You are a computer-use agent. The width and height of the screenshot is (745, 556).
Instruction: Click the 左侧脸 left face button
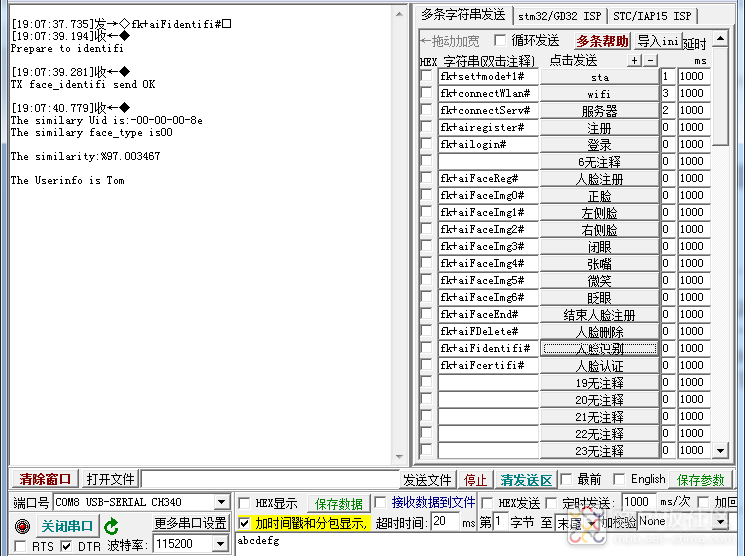[x=599, y=213]
